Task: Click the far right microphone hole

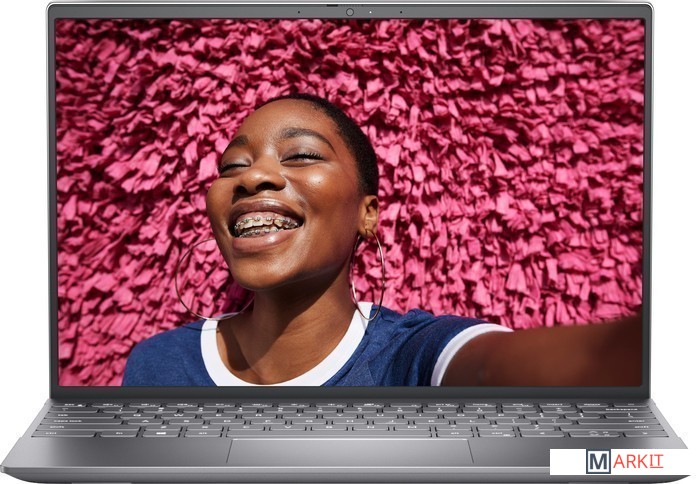Action: (x=403, y=12)
